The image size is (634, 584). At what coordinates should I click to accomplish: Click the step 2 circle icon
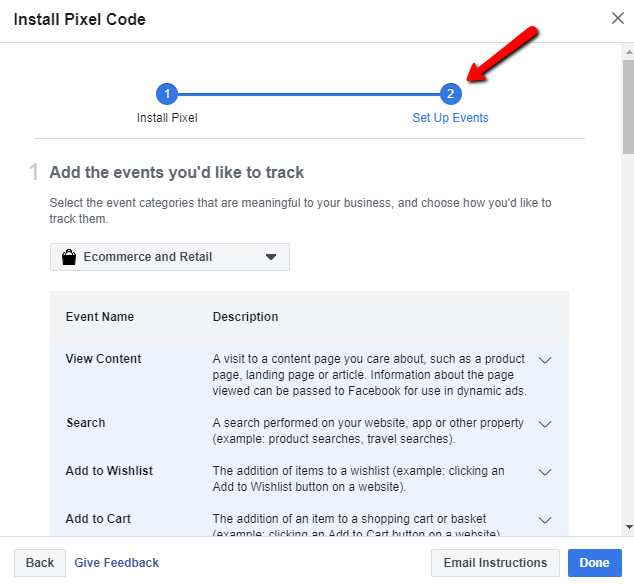coord(450,94)
